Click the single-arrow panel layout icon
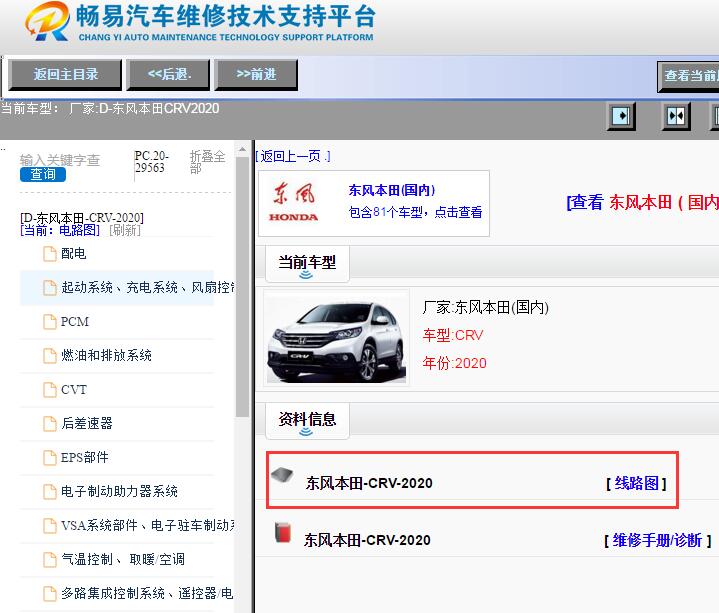This screenshot has height=613, width=719. point(621,116)
